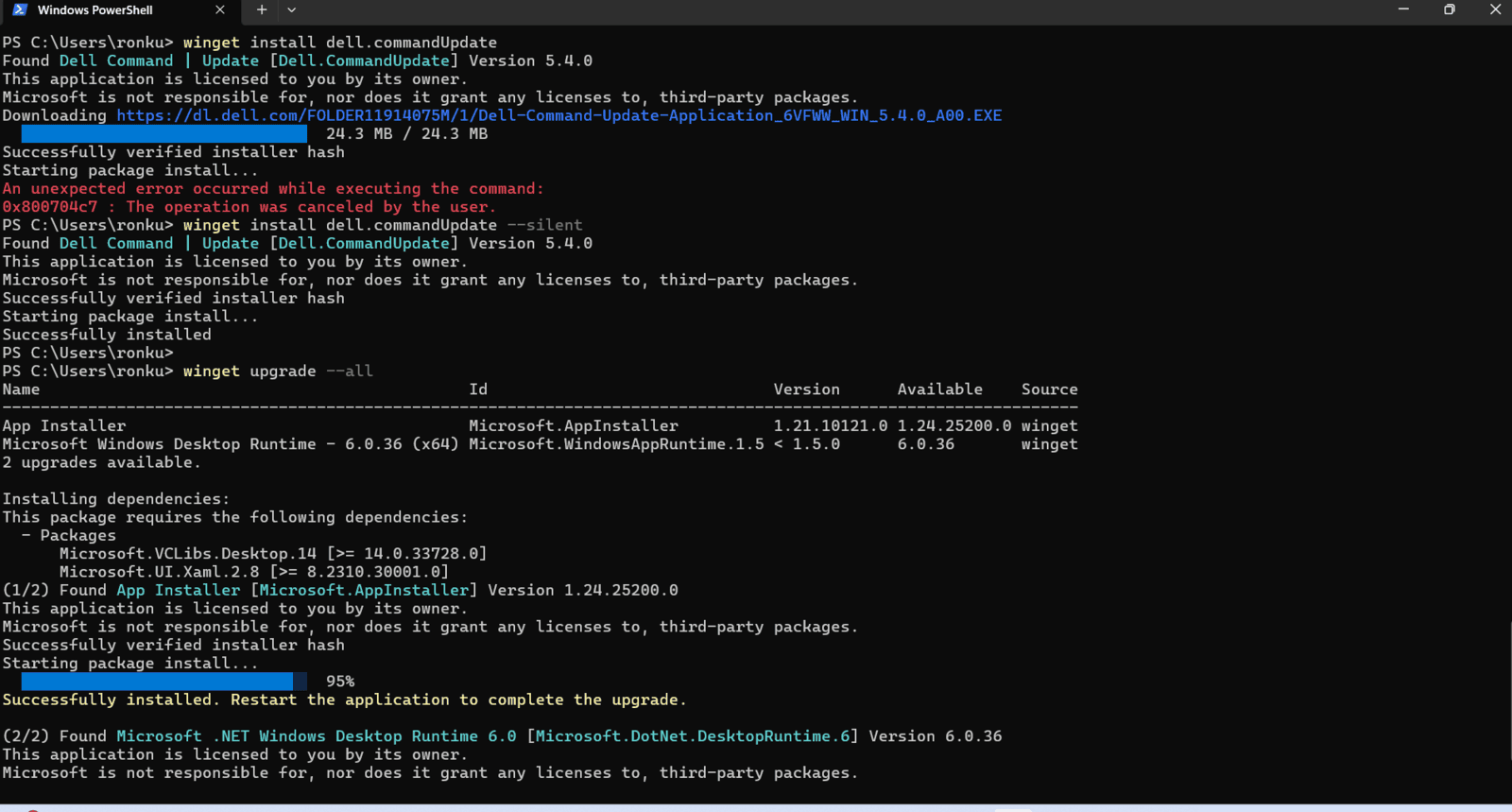Click '(1/2) Found App Installer' line
This screenshot has height=812, width=1512.
[x=340, y=590]
